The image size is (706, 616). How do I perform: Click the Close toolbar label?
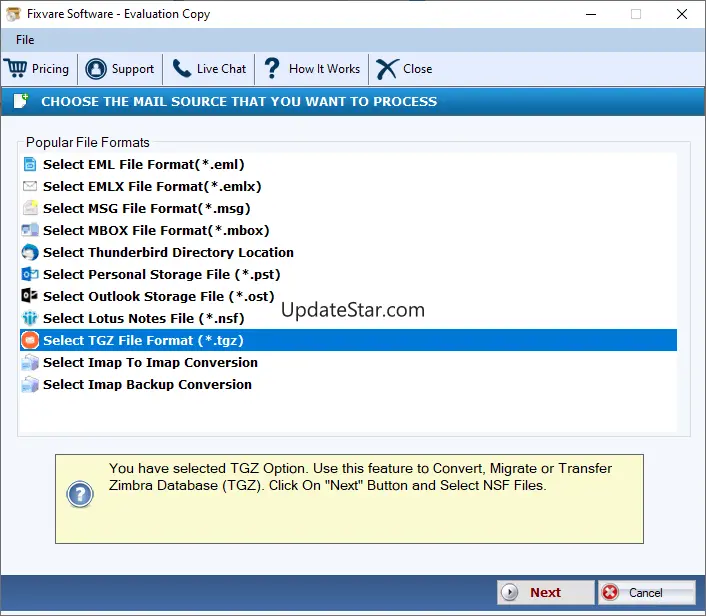417,69
